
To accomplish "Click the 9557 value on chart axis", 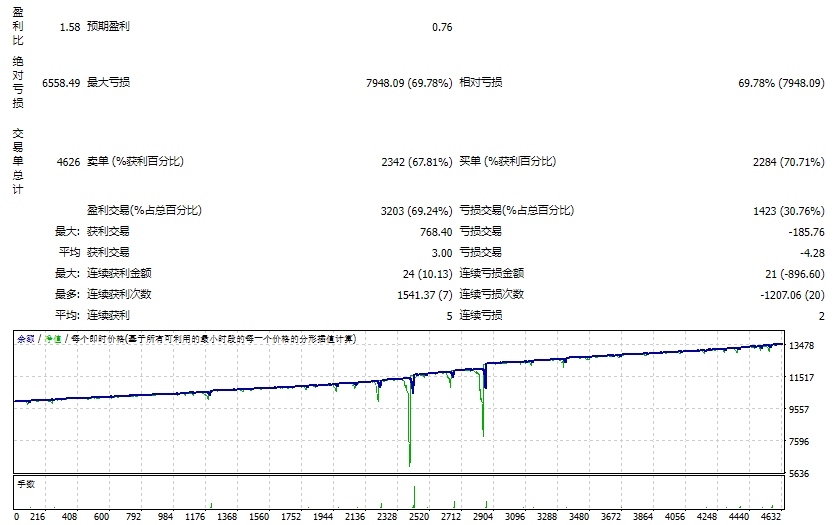I will pos(799,410).
